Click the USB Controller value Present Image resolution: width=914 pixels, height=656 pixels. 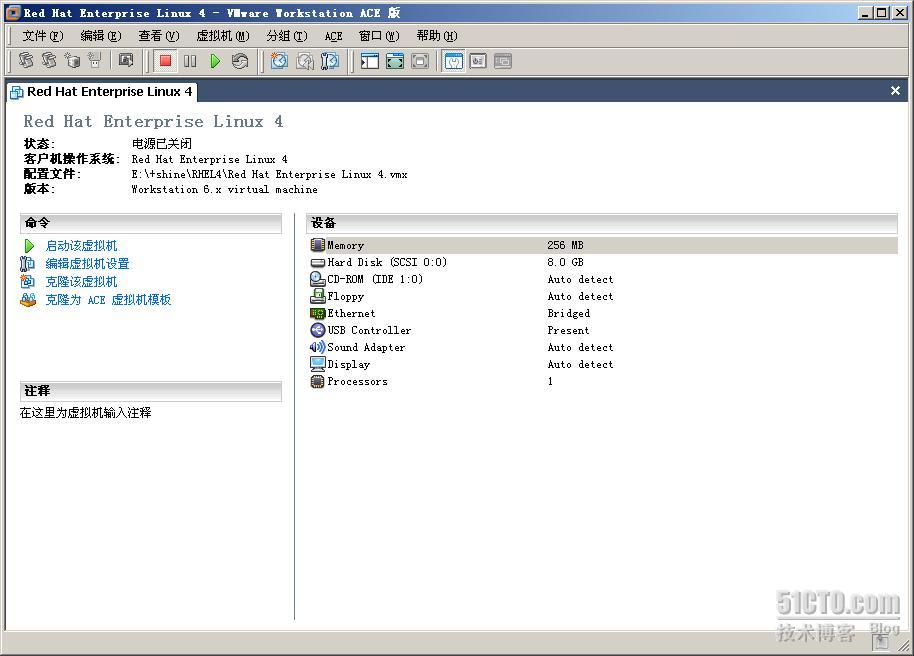pyautogui.click(x=568, y=330)
